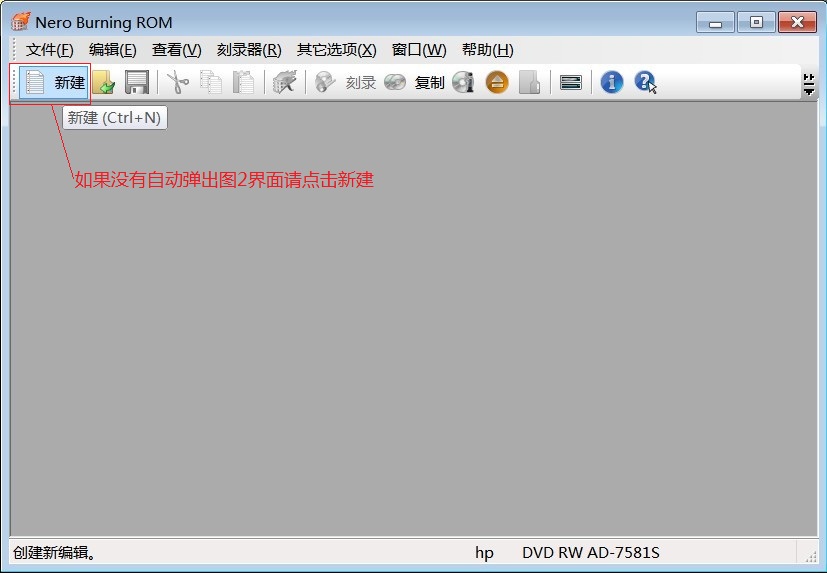Click DVD RW AD-7581S in status bar
The width and height of the screenshot is (827, 573).
click(591, 552)
